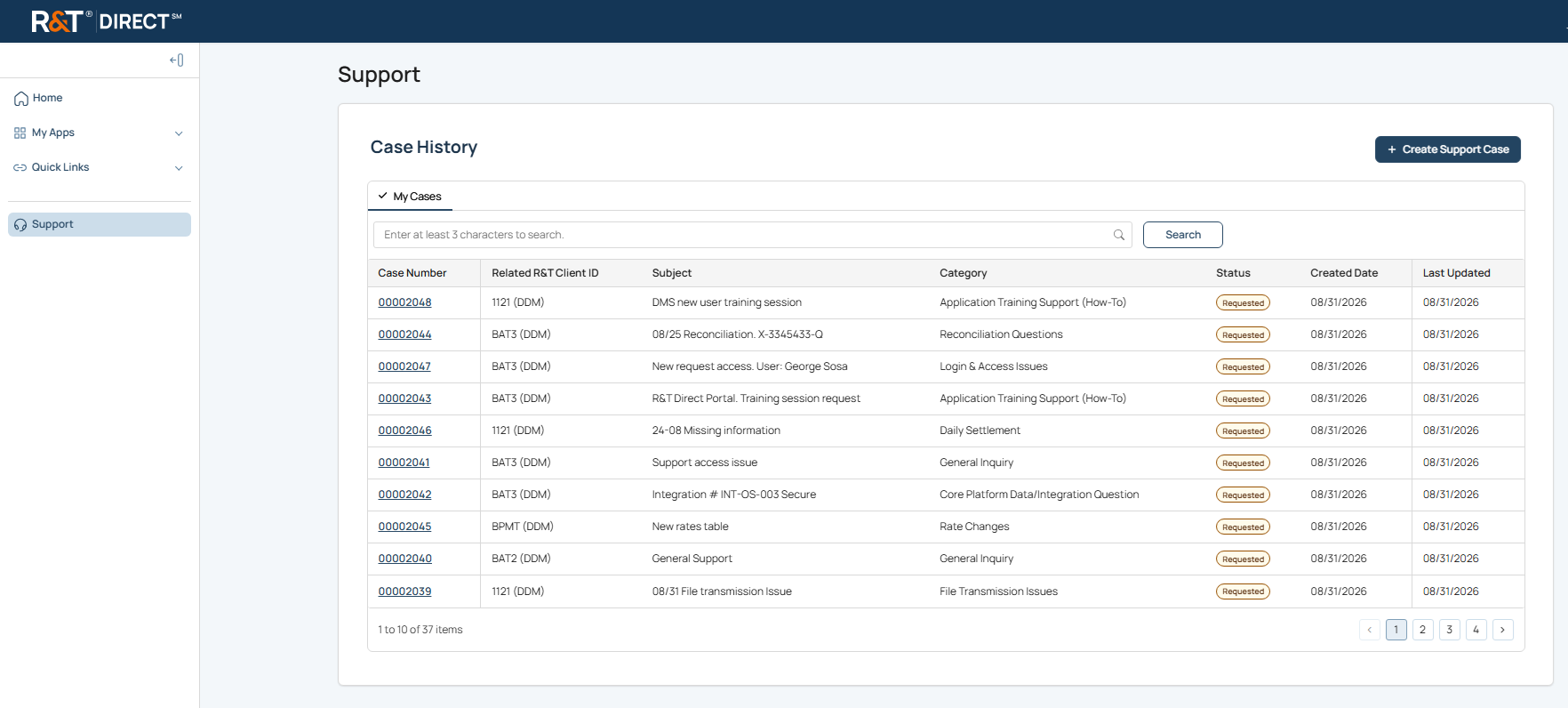Image resolution: width=1568 pixels, height=708 pixels.
Task: Click Requested status badge for case 00002048
Action: 1243,302
